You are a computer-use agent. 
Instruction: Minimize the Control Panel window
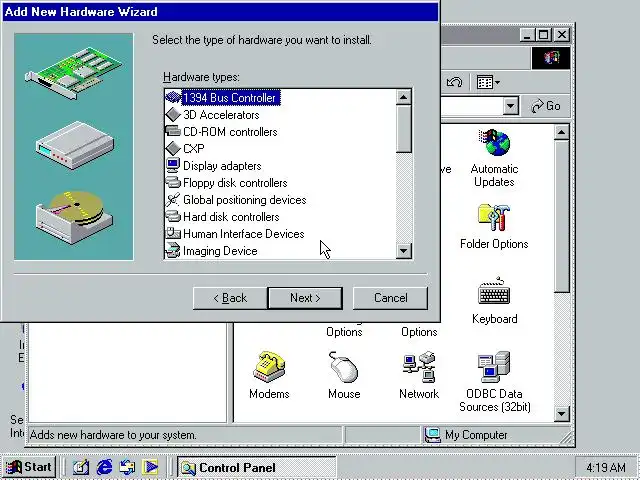coord(527,35)
